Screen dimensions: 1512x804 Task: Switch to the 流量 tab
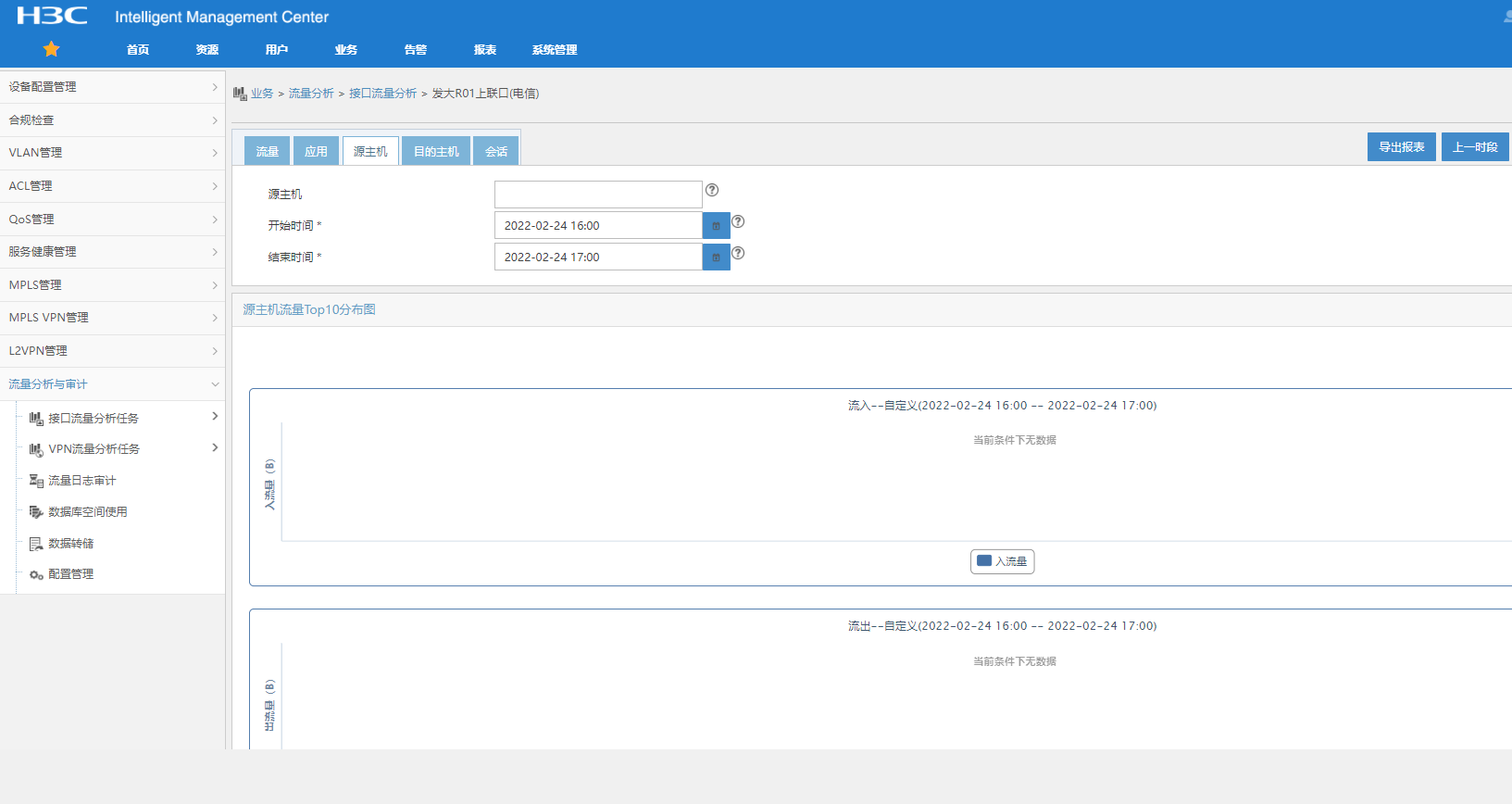(x=268, y=151)
